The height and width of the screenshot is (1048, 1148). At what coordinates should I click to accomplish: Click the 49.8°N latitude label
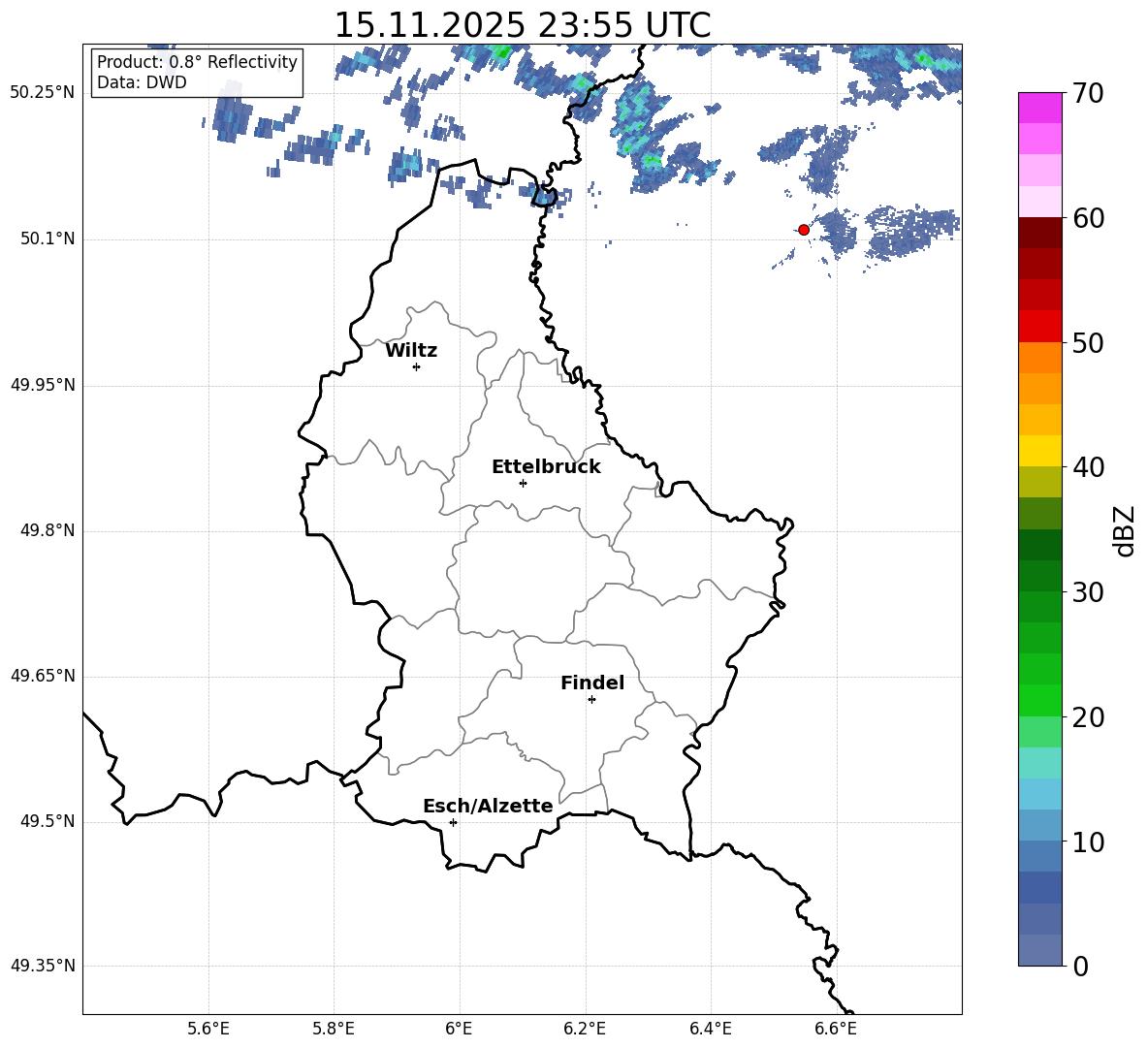48,530
